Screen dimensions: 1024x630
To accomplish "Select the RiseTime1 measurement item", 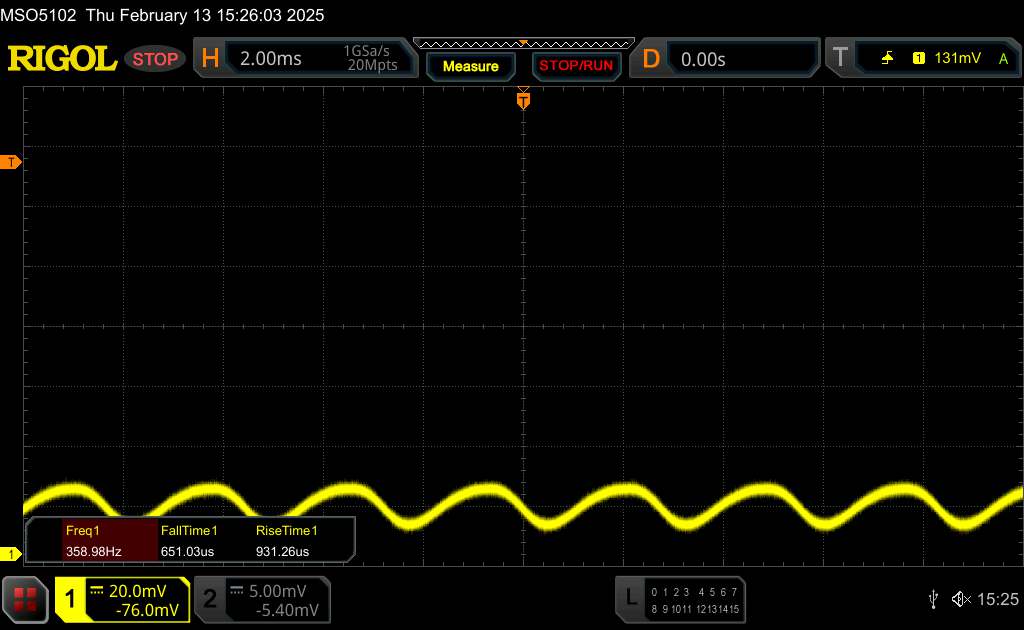I will (286, 540).
